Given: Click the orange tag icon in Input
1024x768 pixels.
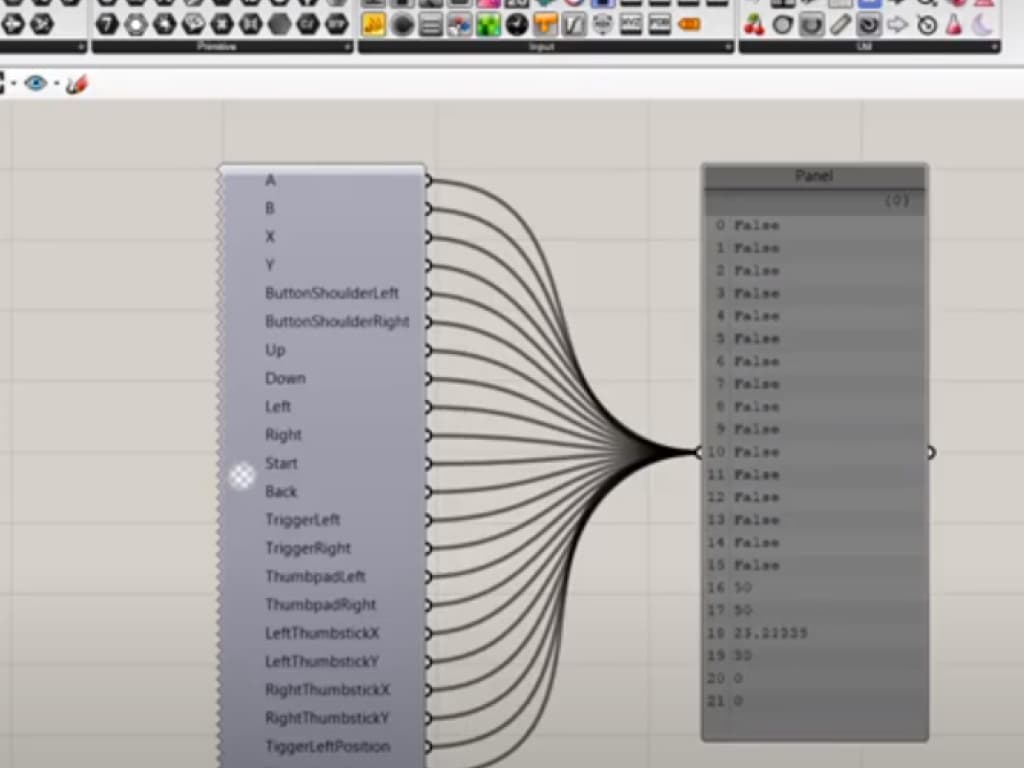Looking at the screenshot, I should [x=689, y=25].
